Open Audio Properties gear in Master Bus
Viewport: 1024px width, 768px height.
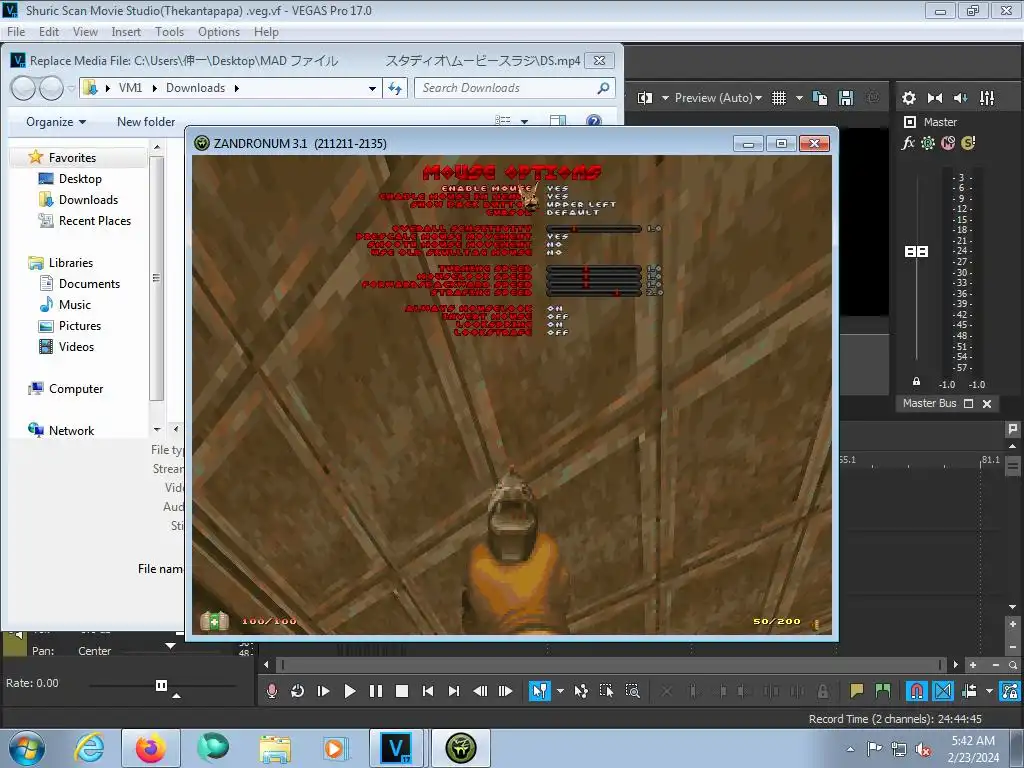pos(908,98)
